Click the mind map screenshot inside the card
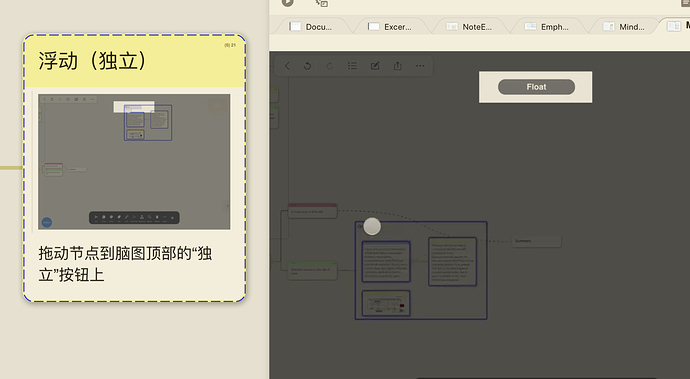This screenshot has height=379, width=690. point(134,162)
